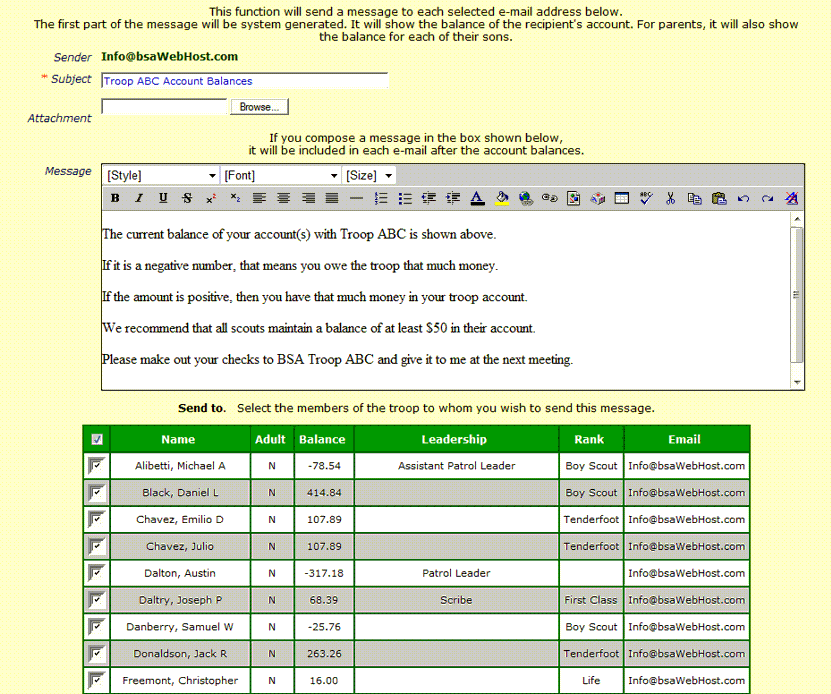This screenshot has width=831, height=694.
Task: Click the Leadership column header
Action: click(x=455, y=440)
